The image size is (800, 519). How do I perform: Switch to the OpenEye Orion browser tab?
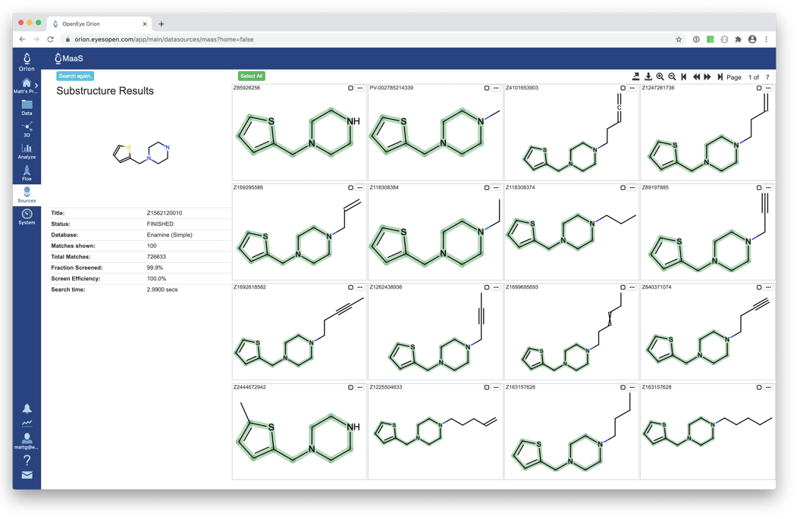tap(99, 24)
